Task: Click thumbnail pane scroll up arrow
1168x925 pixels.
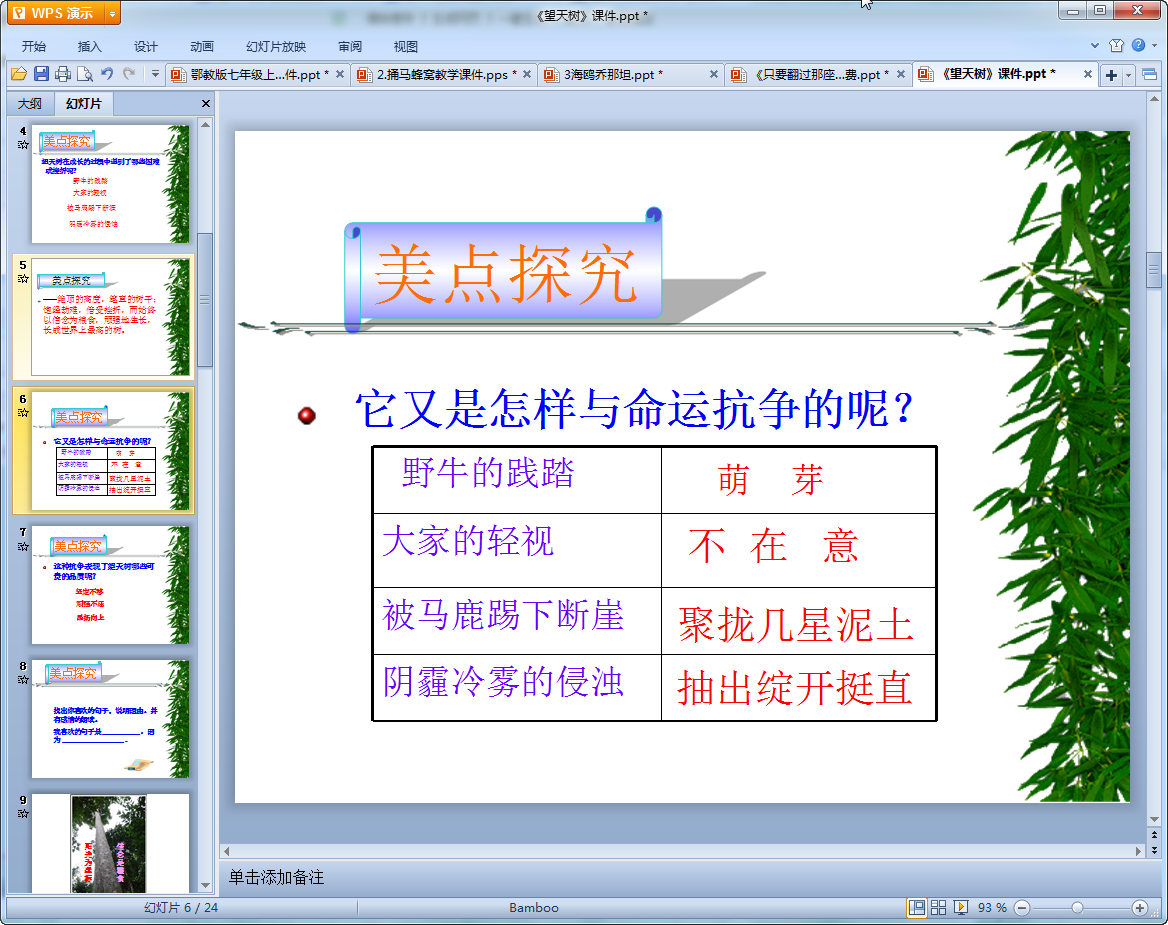Action: coord(206,125)
